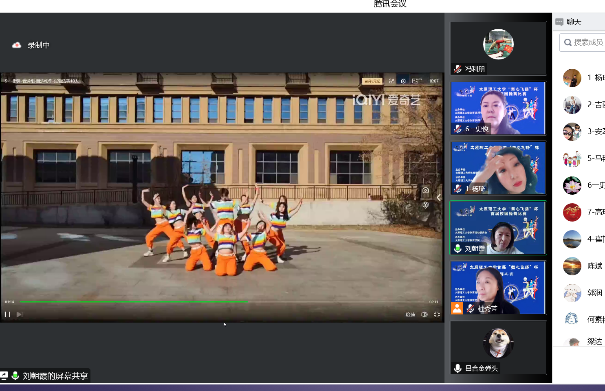The height and width of the screenshot is (391, 605).
Task: Click the members panel header icon
Action: coord(559,22)
